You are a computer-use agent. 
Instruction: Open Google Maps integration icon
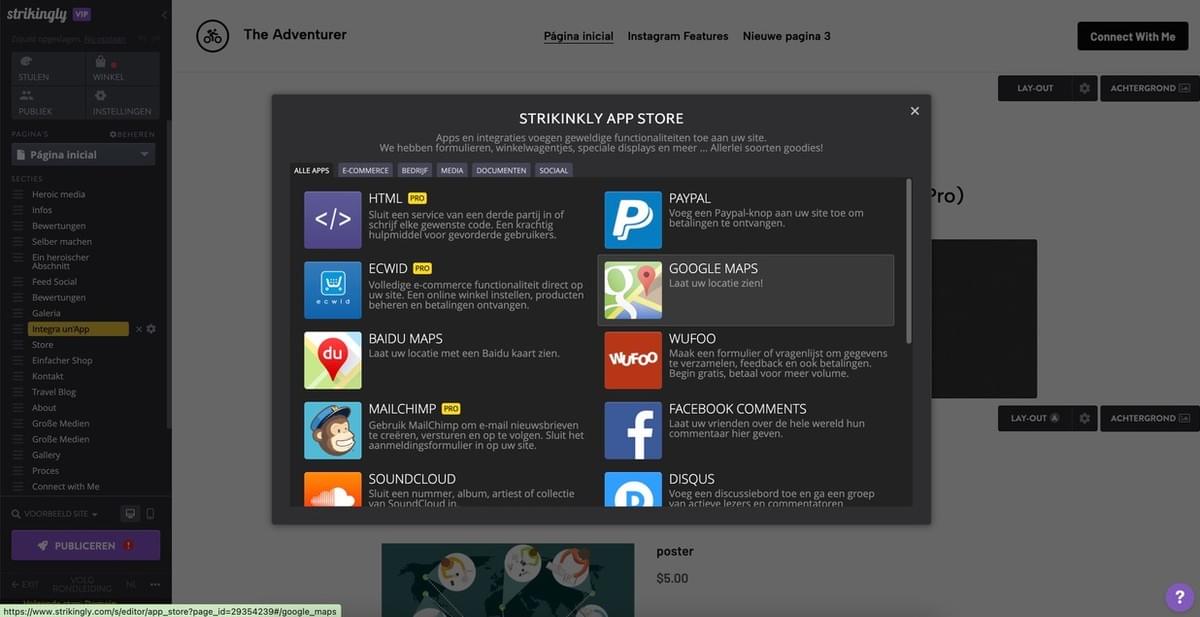[x=633, y=289]
